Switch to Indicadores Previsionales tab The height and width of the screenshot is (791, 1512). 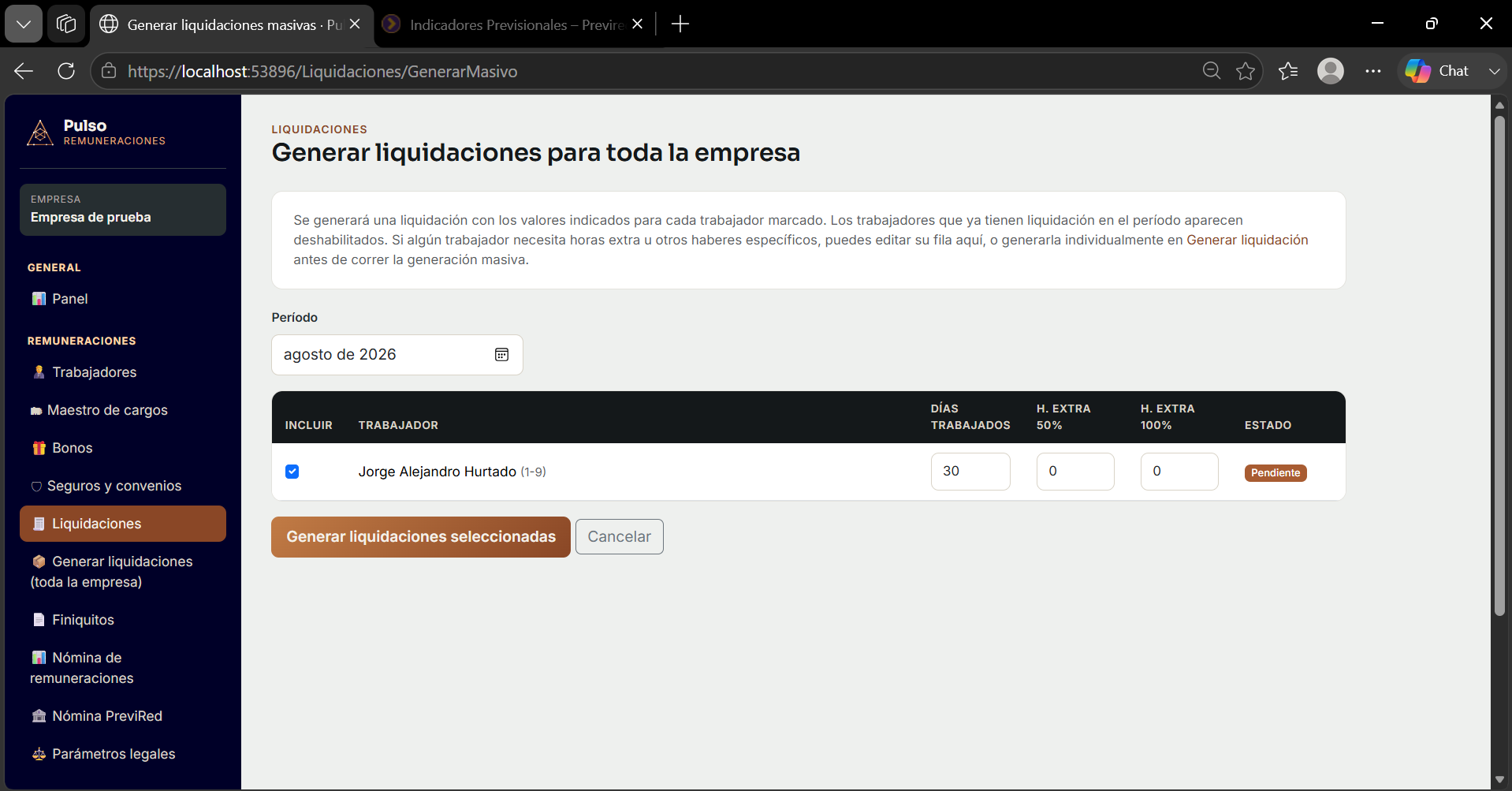click(516, 24)
